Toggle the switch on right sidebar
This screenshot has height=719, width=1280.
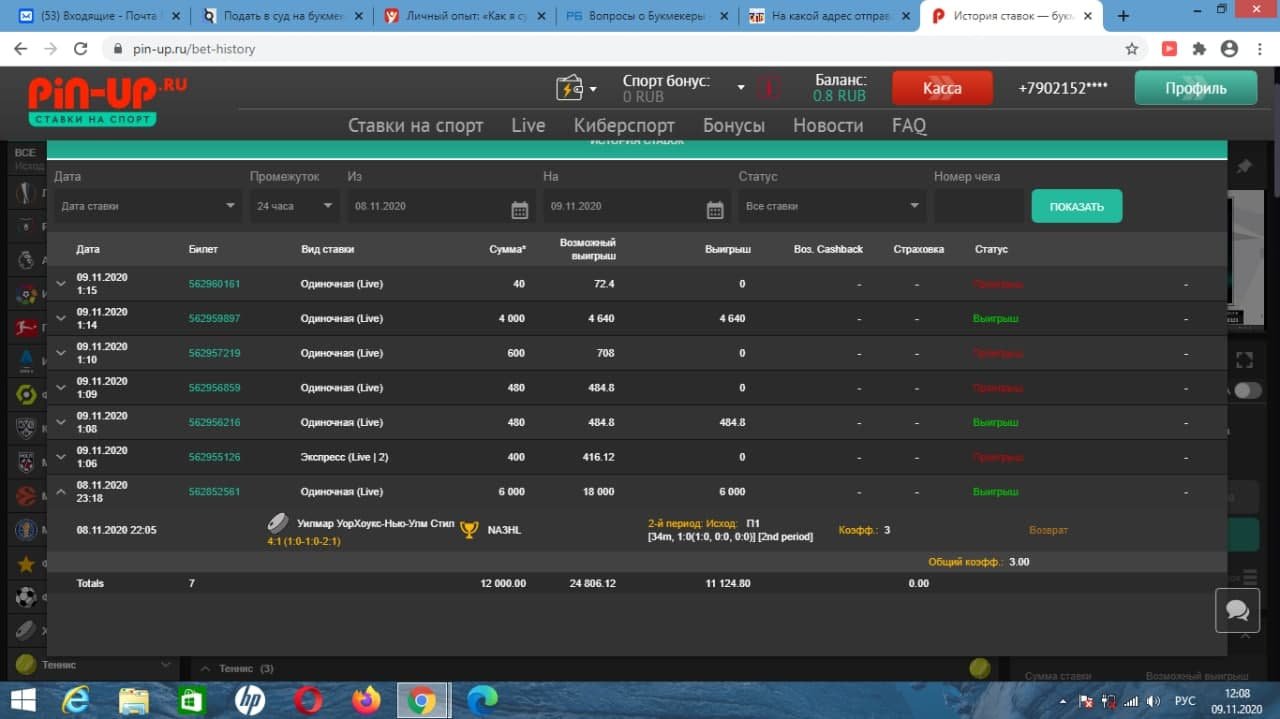(1247, 390)
